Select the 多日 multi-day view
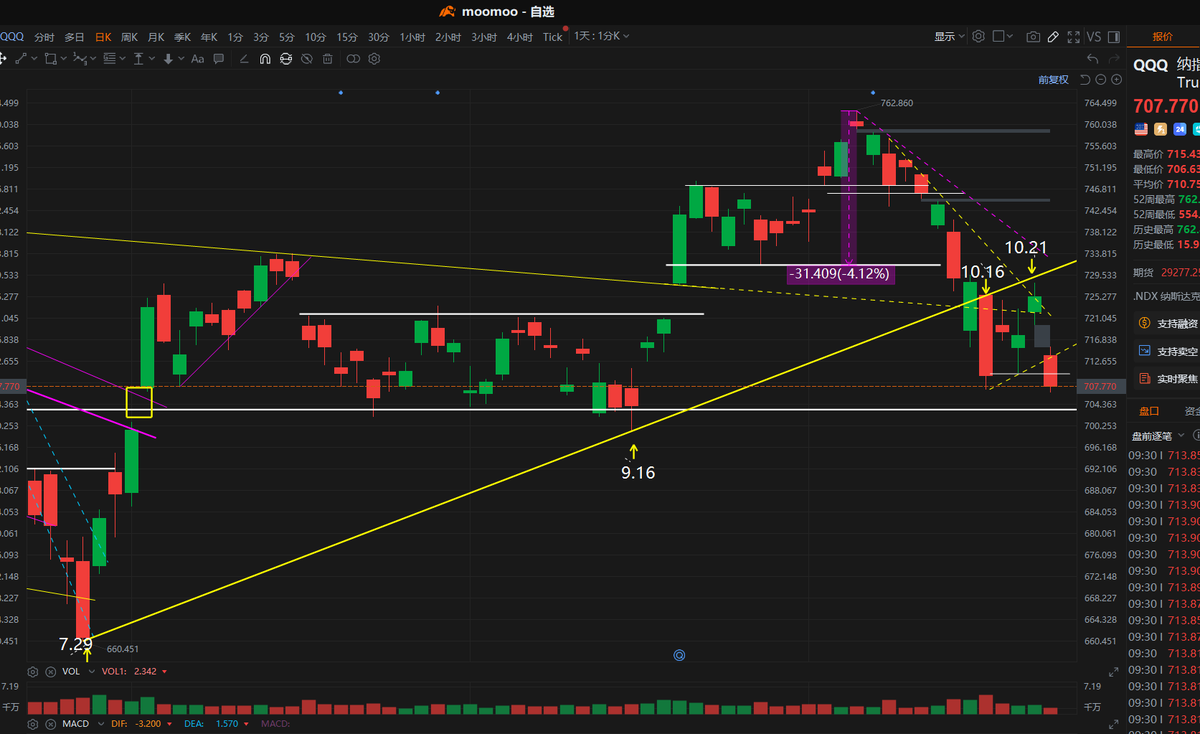The height and width of the screenshot is (734, 1200). 75,37
